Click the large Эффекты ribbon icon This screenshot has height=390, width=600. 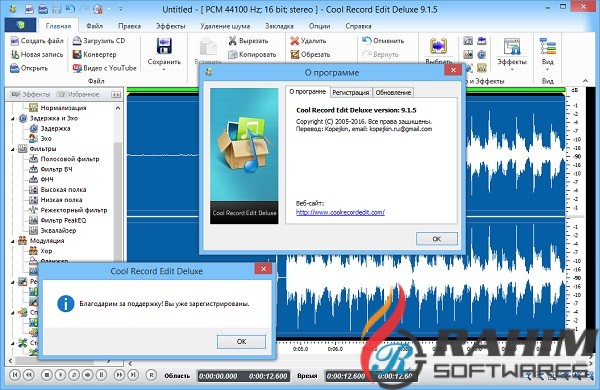(x=512, y=46)
